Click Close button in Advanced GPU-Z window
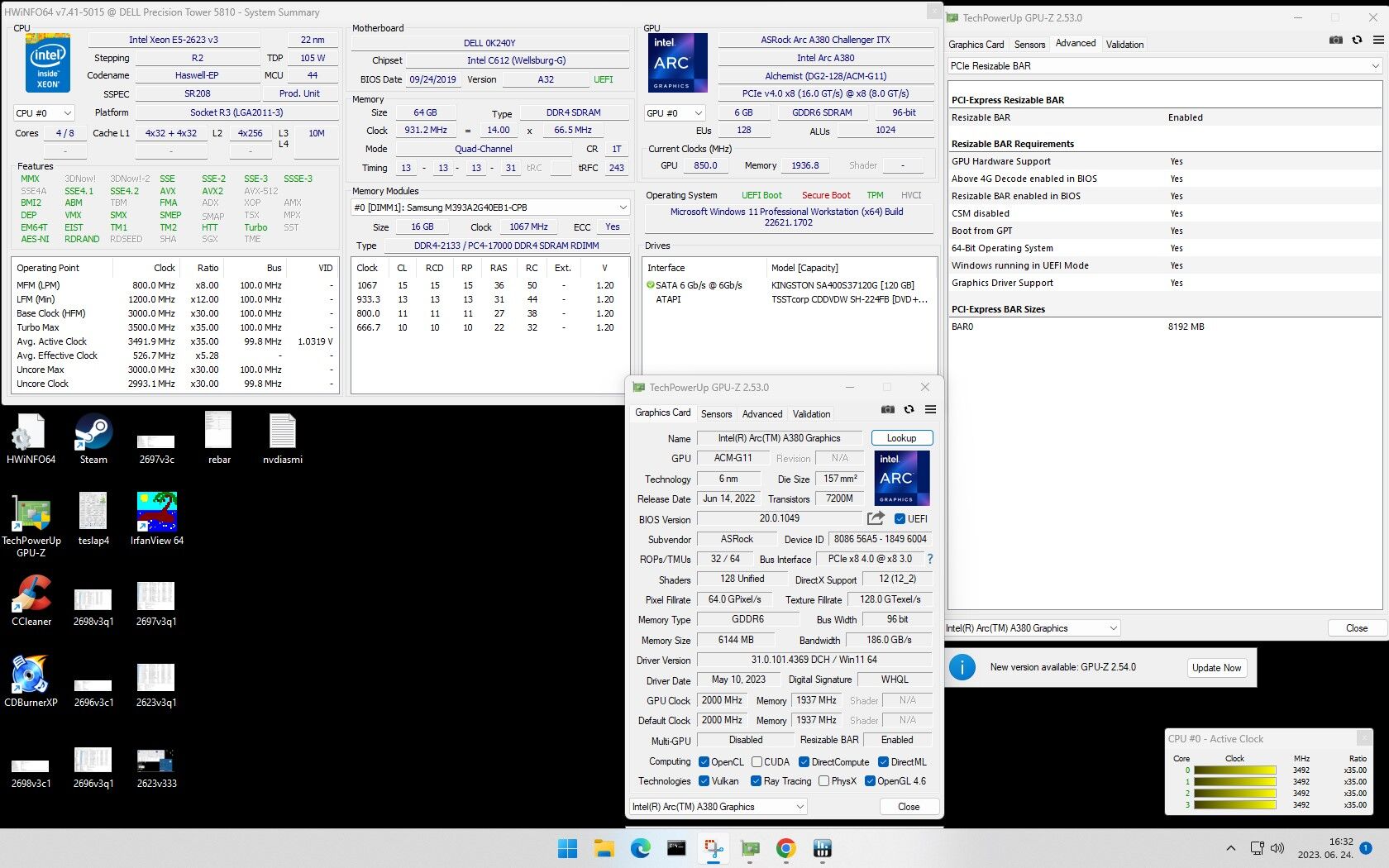 tap(1357, 628)
